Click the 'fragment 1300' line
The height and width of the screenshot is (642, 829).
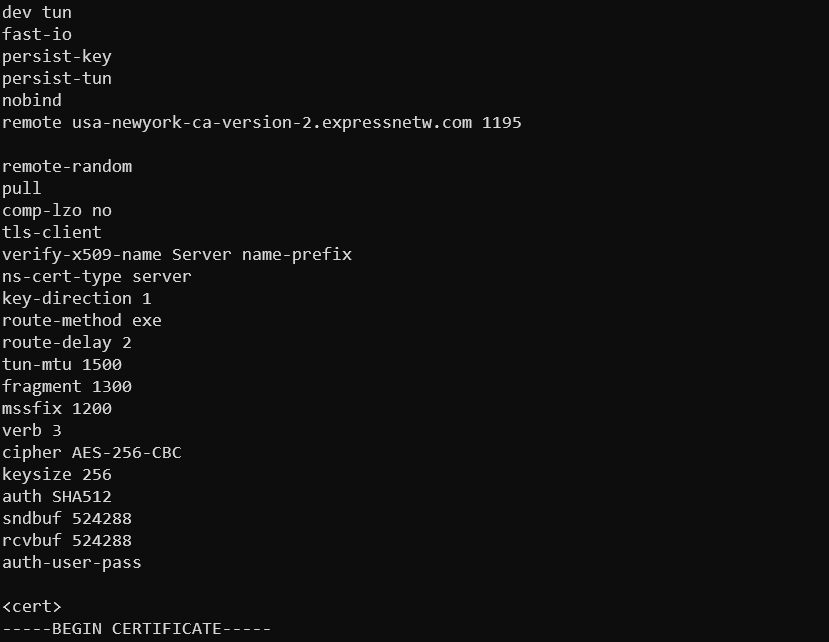pos(67,387)
